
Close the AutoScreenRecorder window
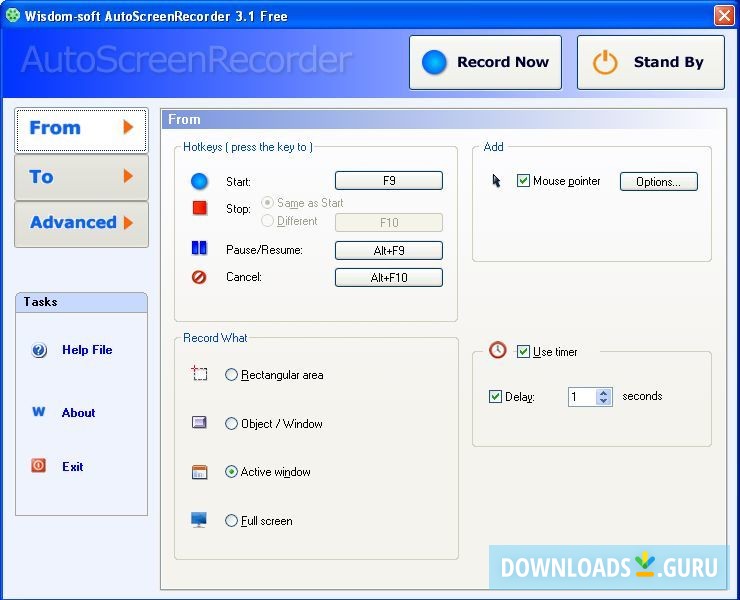(x=724, y=16)
